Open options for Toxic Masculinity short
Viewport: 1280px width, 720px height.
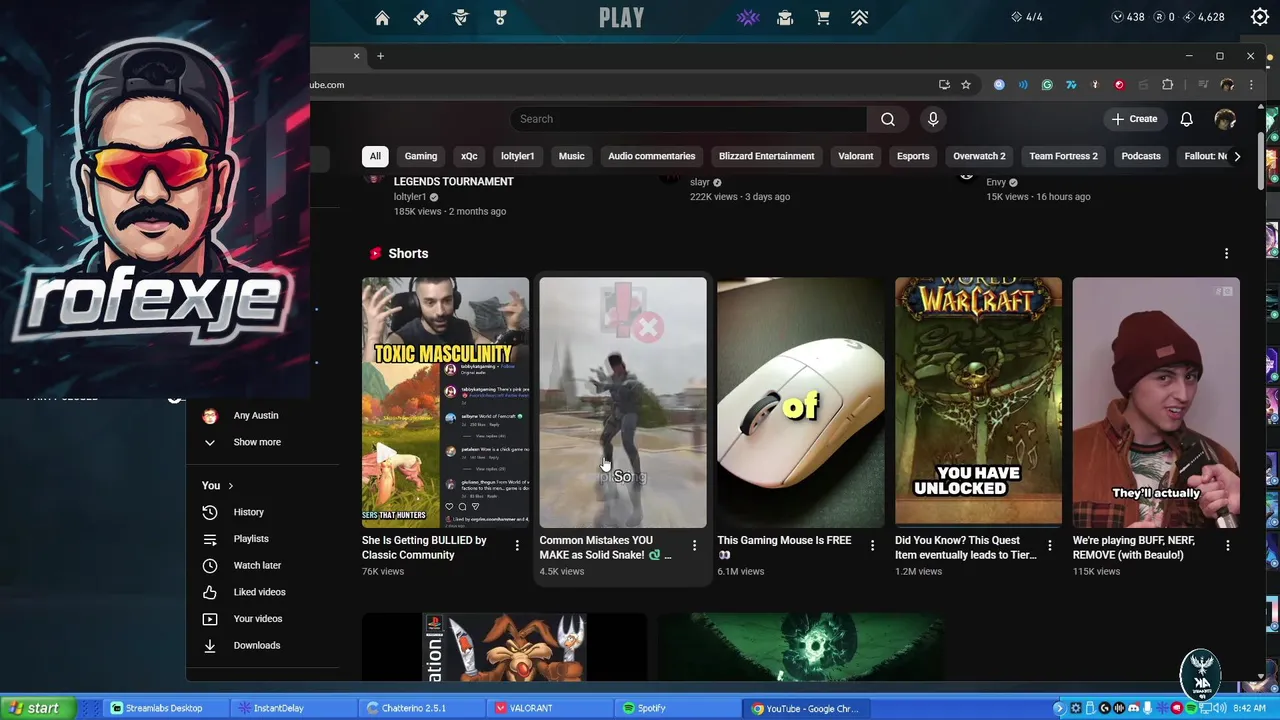(517, 546)
